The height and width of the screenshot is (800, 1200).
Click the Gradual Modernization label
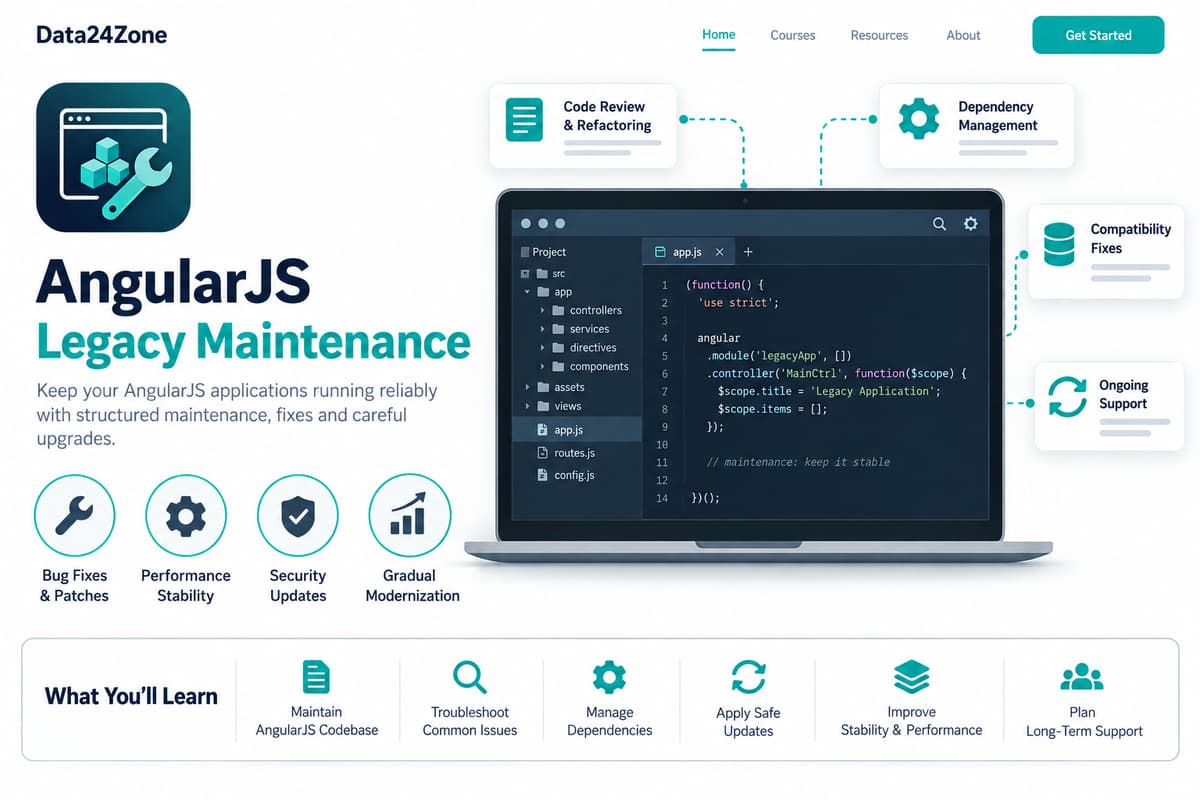click(x=412, y=585)
